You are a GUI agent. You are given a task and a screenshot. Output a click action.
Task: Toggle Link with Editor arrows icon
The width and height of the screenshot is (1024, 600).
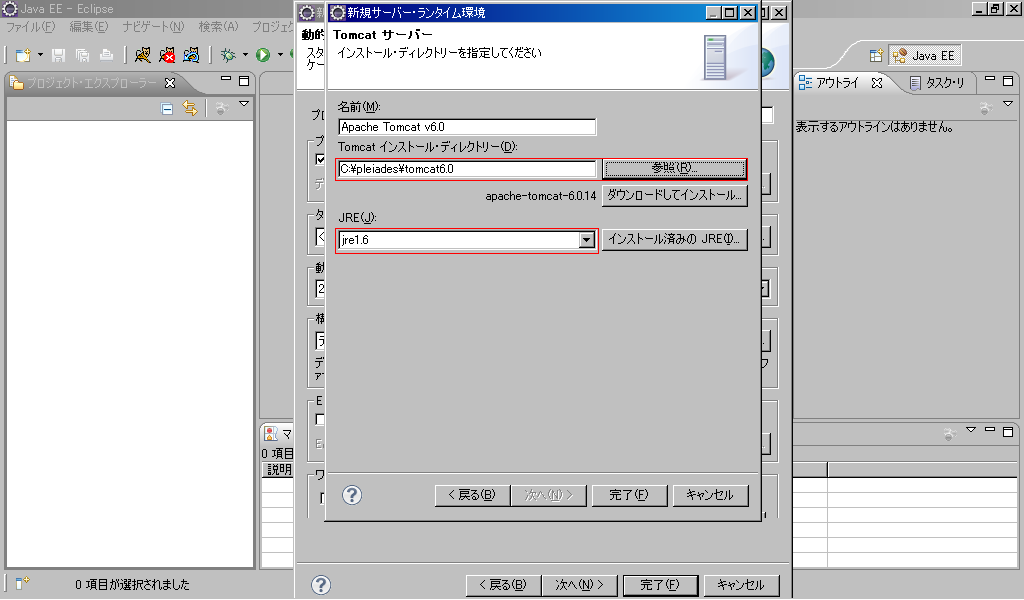(190, 108)
